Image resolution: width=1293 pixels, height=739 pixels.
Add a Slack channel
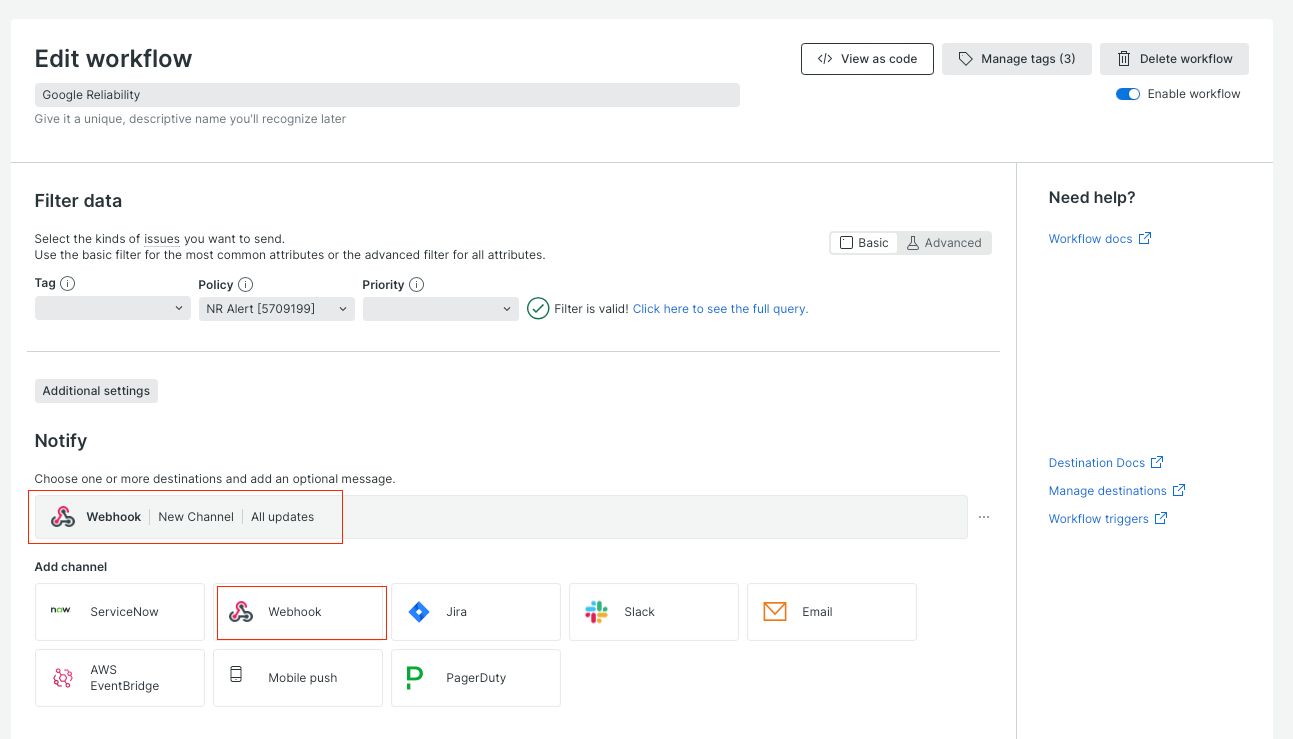pyautogui.click(x=654, y=612)
